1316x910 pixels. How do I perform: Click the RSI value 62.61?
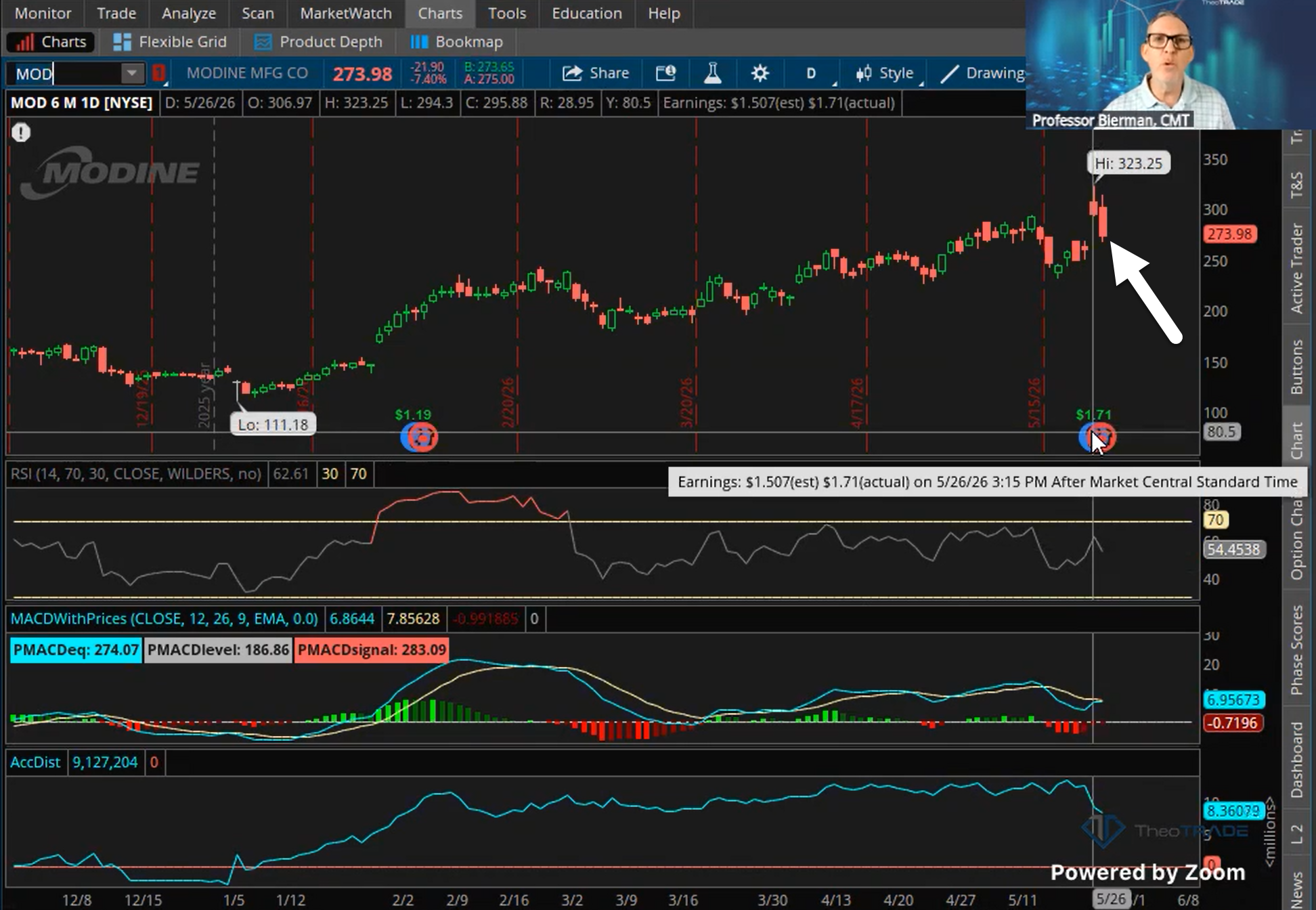coord(290,474)
